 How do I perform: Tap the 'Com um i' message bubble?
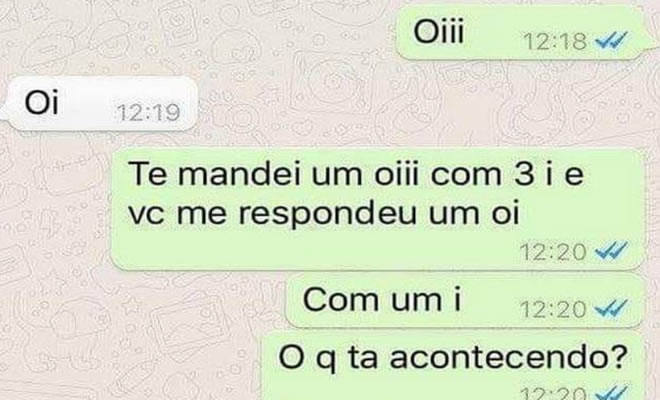pyautogui.click(x=465, y=300)
